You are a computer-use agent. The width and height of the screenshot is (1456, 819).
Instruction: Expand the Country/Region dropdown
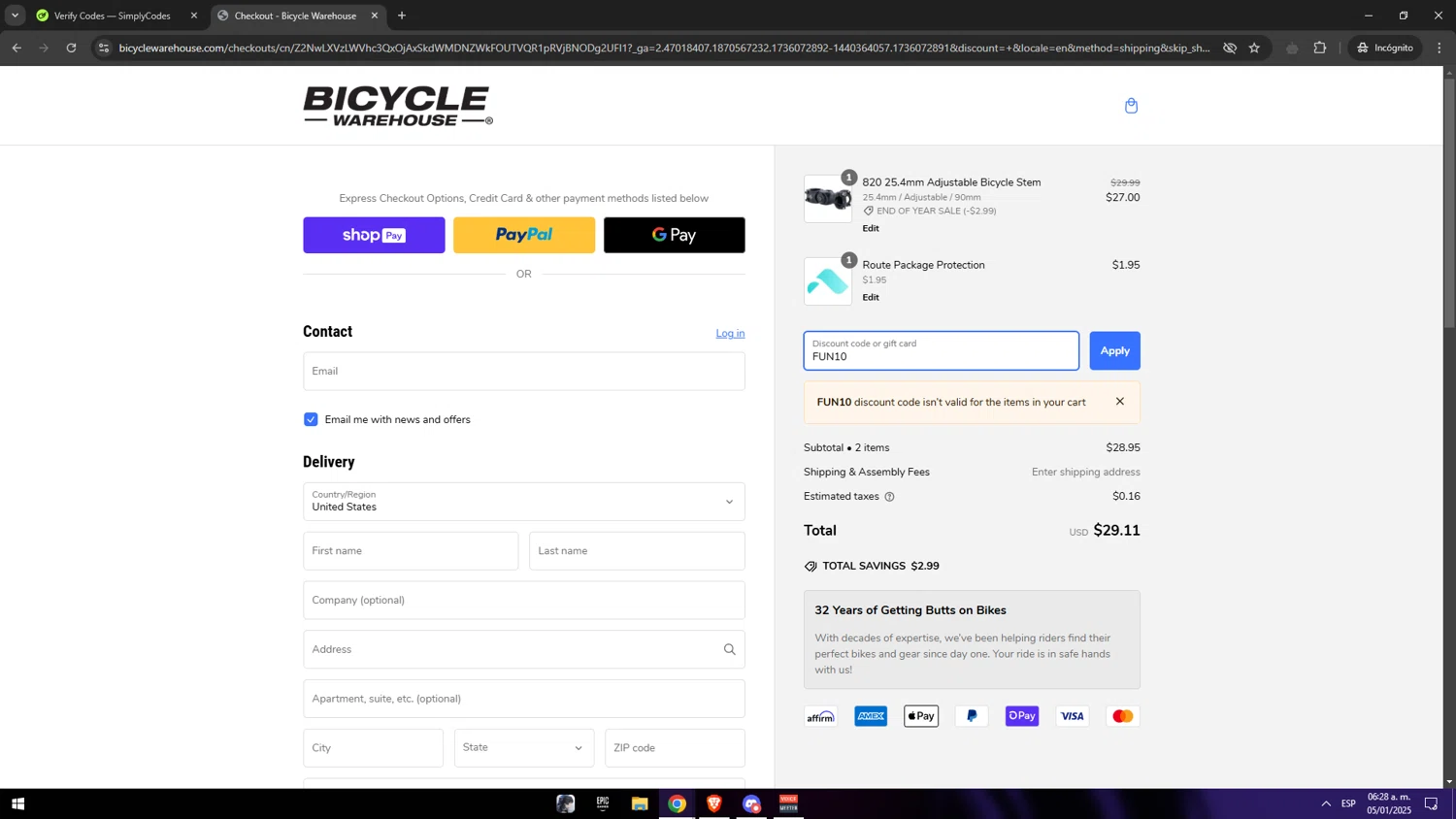524,502
